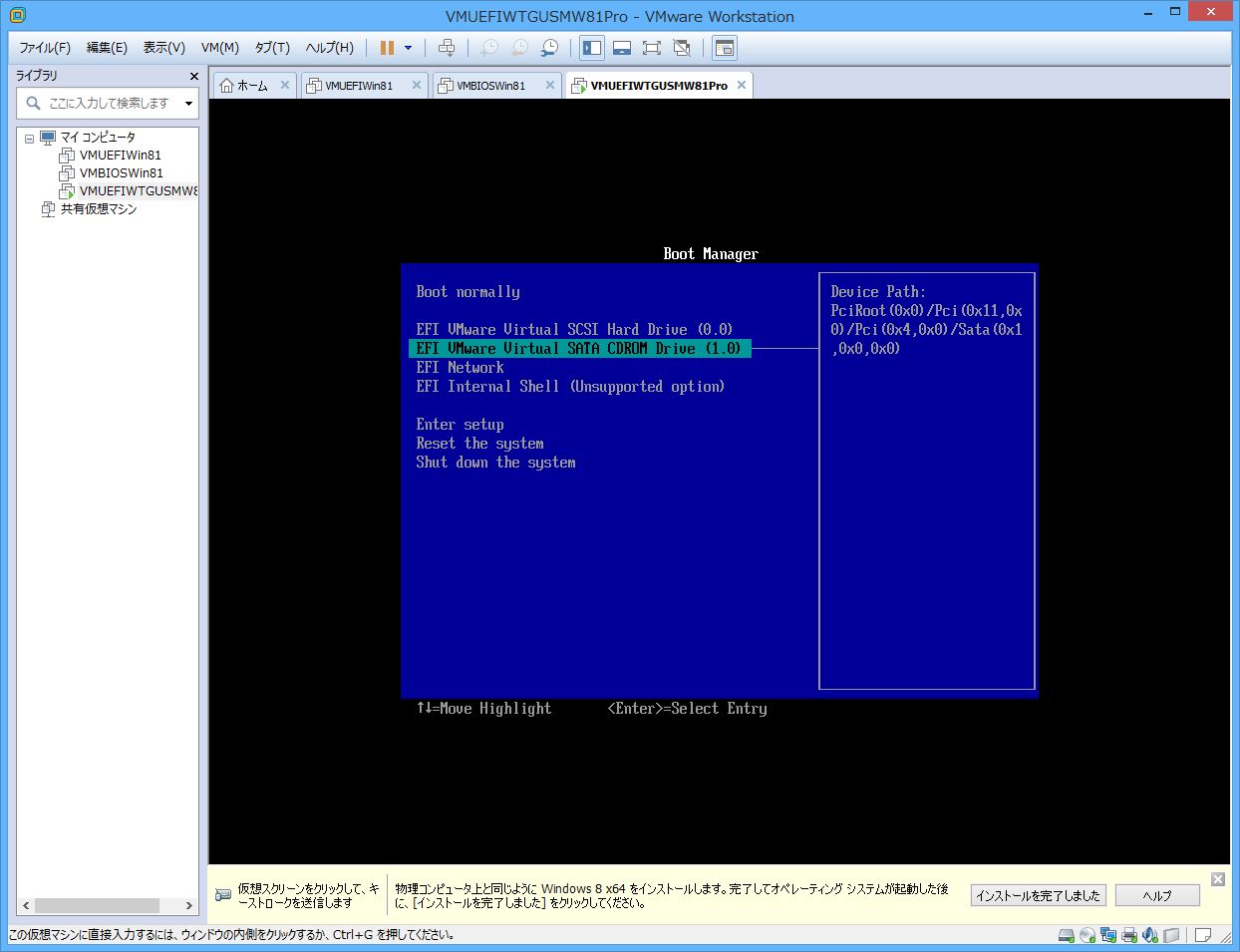Click the インストールを完了しました button
This screenshot has height=952, width=1240.
click(x=1038, y=896)
